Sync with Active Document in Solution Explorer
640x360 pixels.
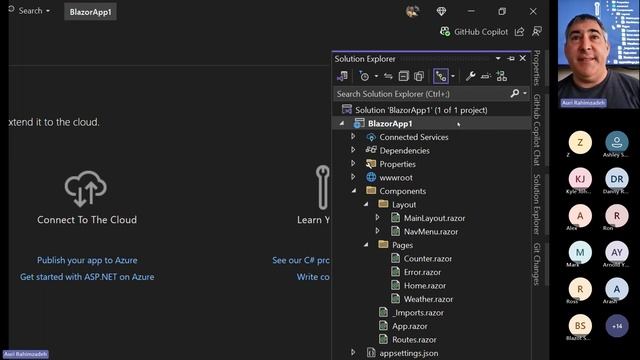click(388, 76)
